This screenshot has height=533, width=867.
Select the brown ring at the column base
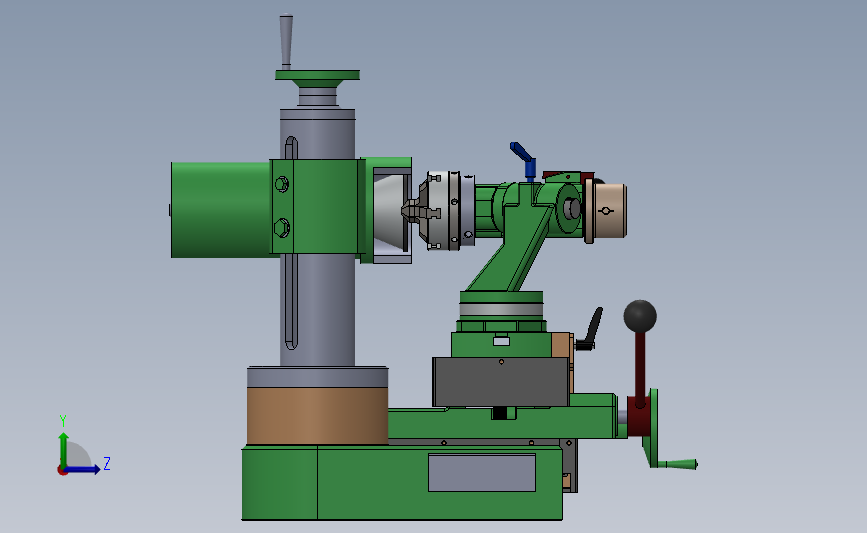click(317, 416)
